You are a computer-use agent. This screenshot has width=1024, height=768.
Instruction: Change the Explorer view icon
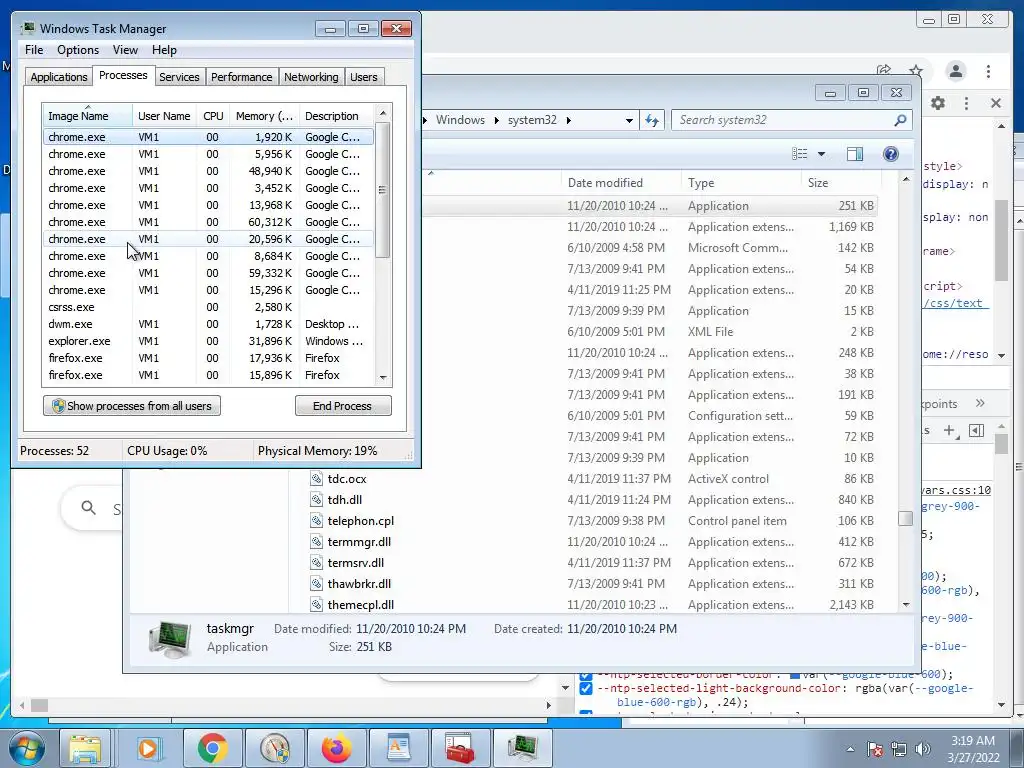(x=799, y=154)
